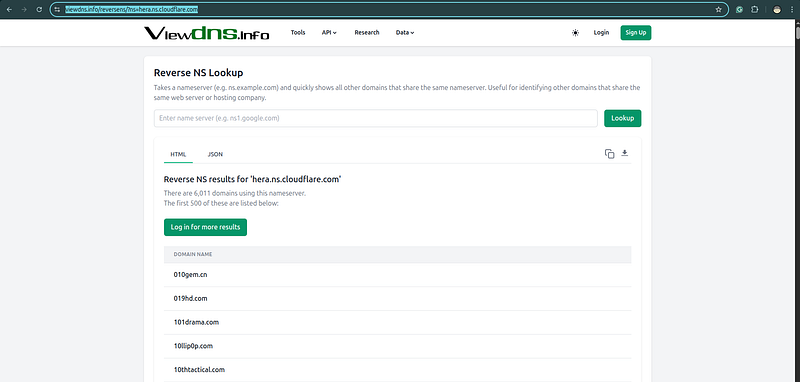Open site information icon in address bar
800x382 pixels.
coord(57,9)
